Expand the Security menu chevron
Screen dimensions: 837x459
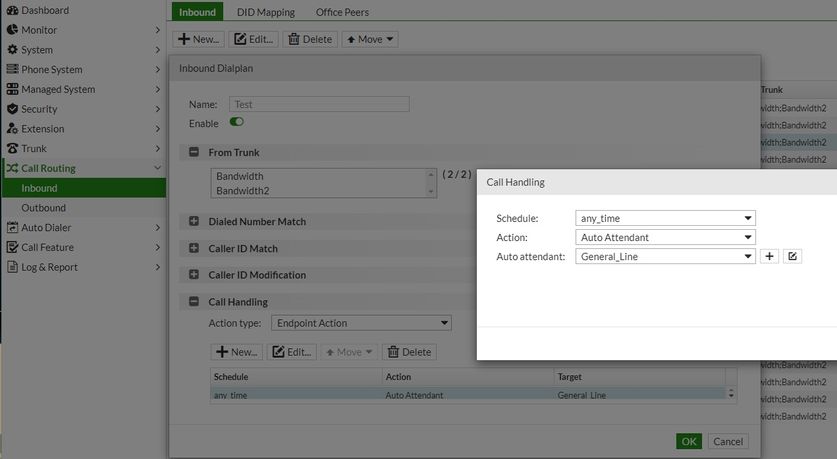click(x=157, y=109)
